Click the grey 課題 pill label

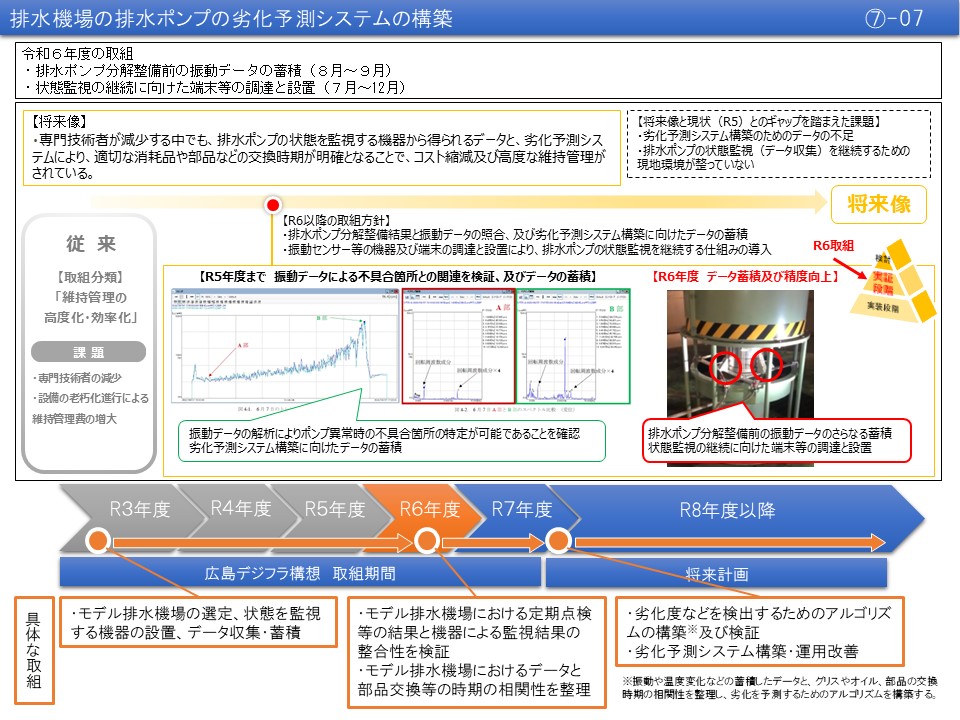(88, 352)
